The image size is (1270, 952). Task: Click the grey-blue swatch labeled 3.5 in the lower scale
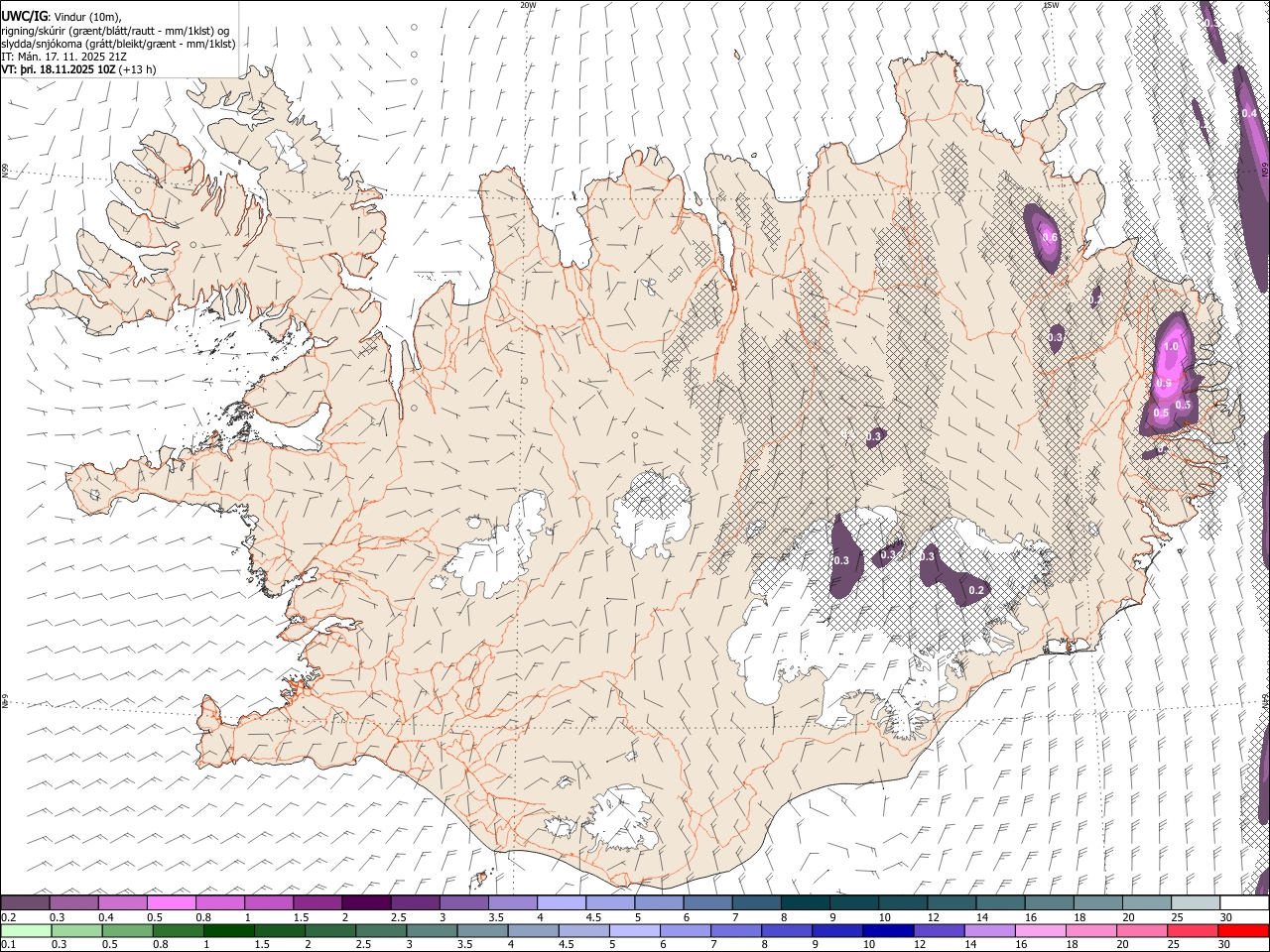pos(482,930)
